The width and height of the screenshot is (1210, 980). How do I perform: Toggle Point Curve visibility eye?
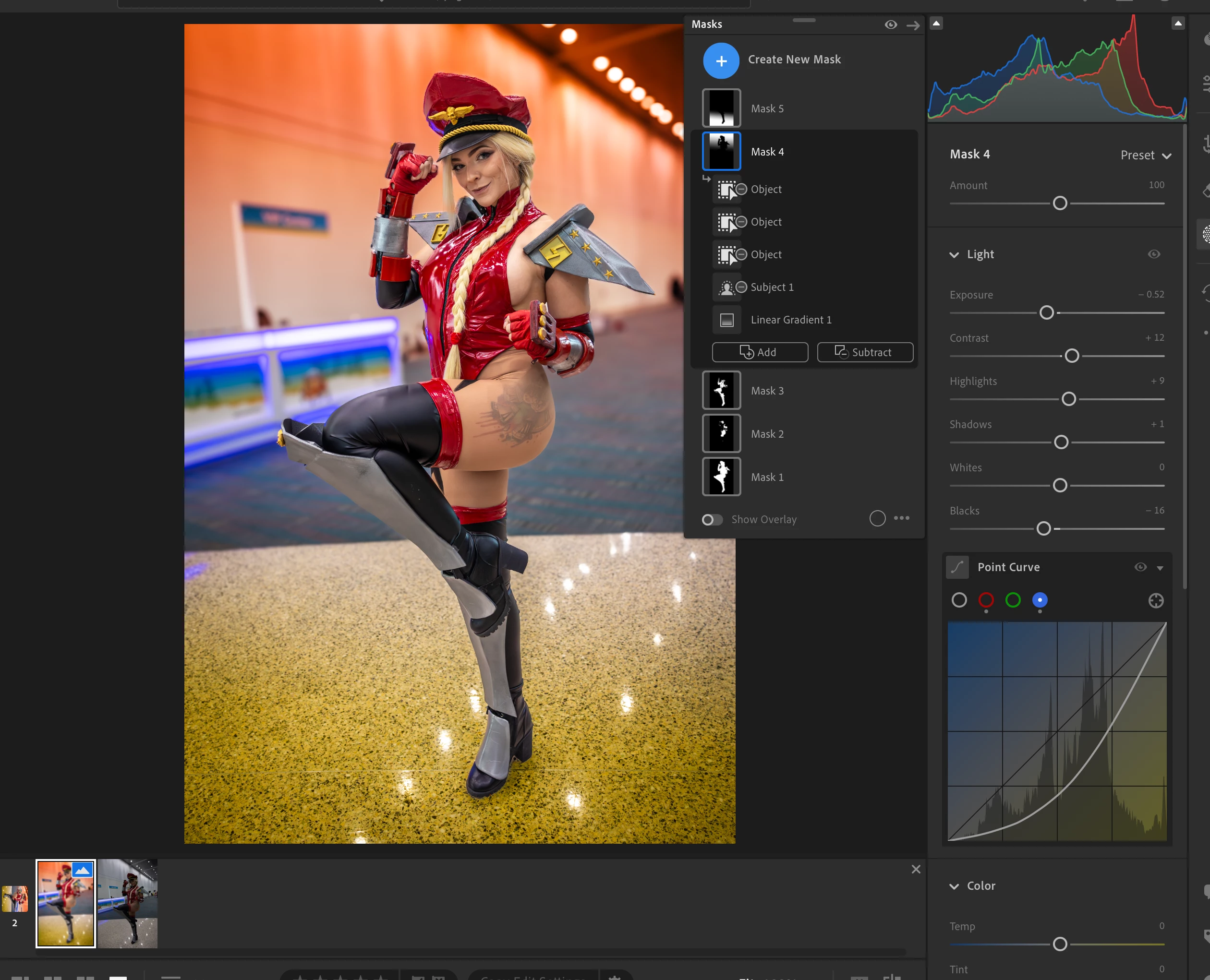tap(1140, 567)
